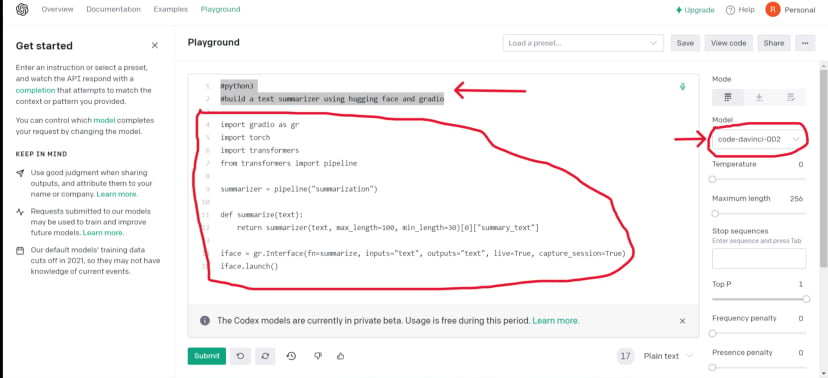The width and height of the screenshot is (828, 378).
Task: Open the Personal account avatar
Action: coord(773,10)
